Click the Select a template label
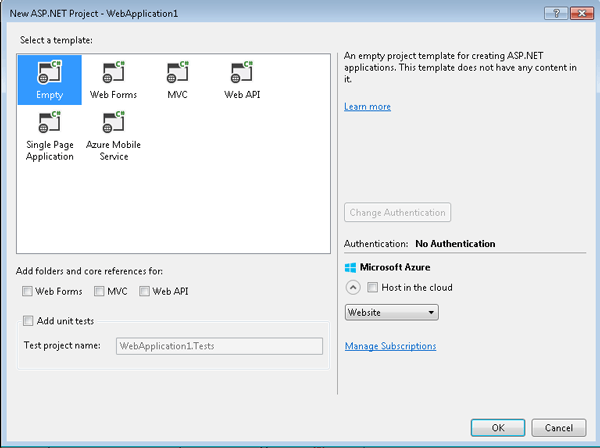Image resolution: width=600 pixels, height=448 pixels. pos(56,40)
